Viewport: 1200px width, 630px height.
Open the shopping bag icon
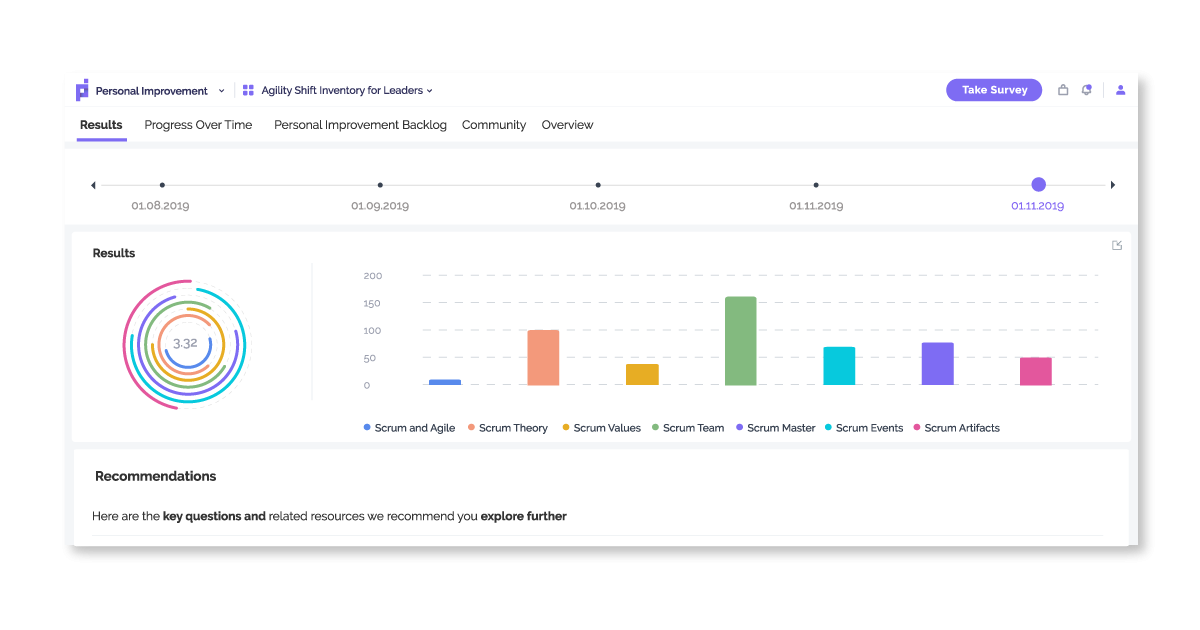1063,90
